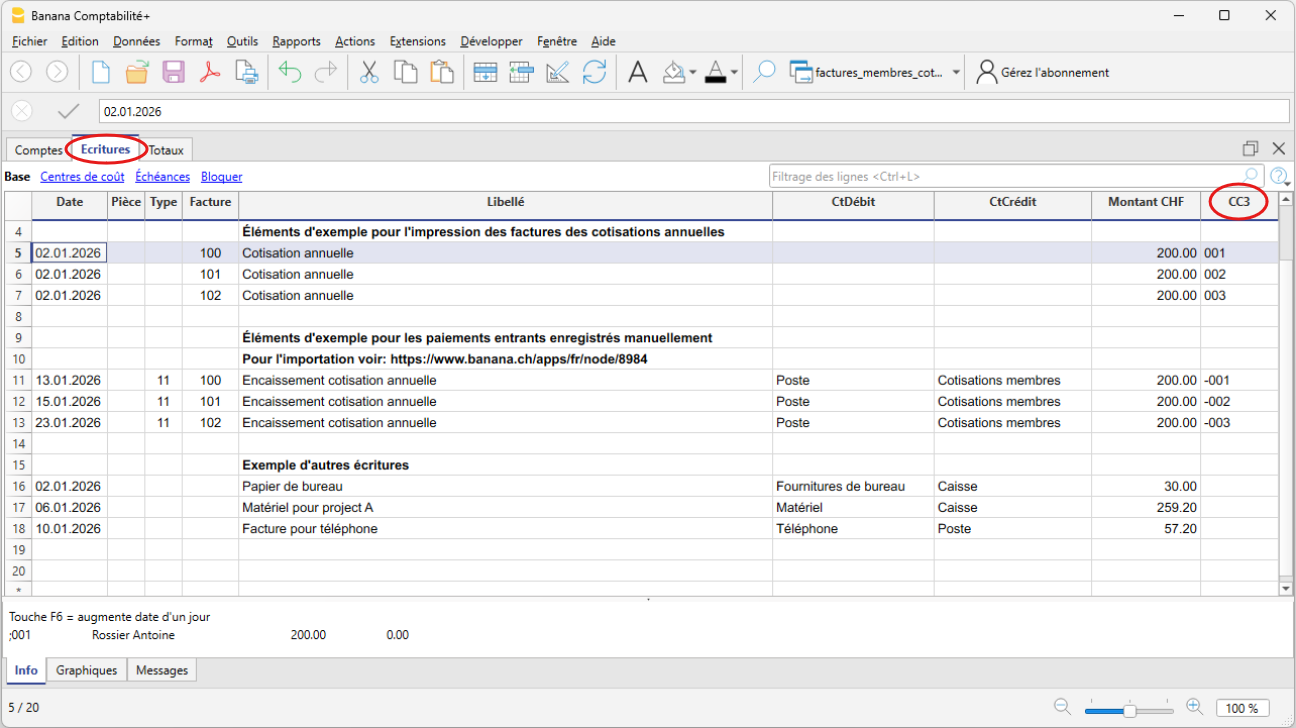Apply the text color with underlined A icon
1296x728 pixels.
(x=715, y=72)
